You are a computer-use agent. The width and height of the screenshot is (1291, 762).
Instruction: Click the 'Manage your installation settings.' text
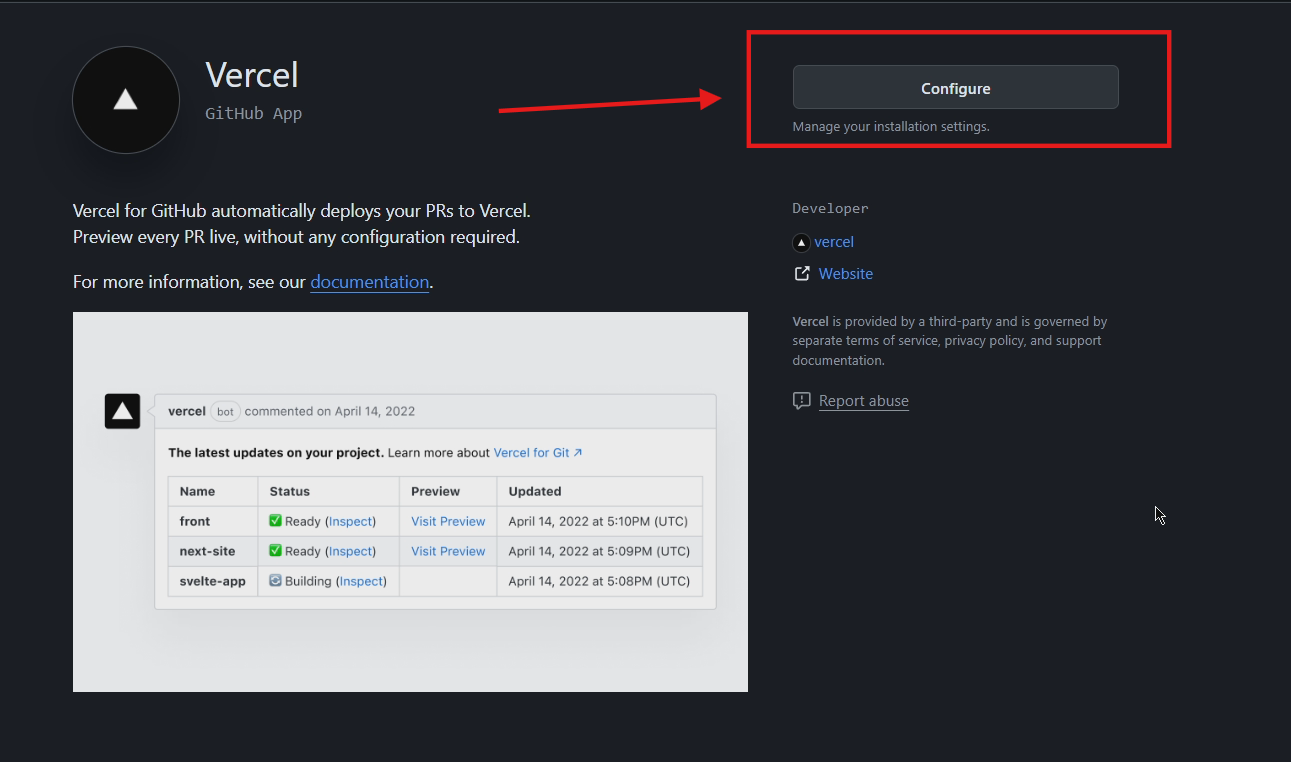tap(891, 127)
